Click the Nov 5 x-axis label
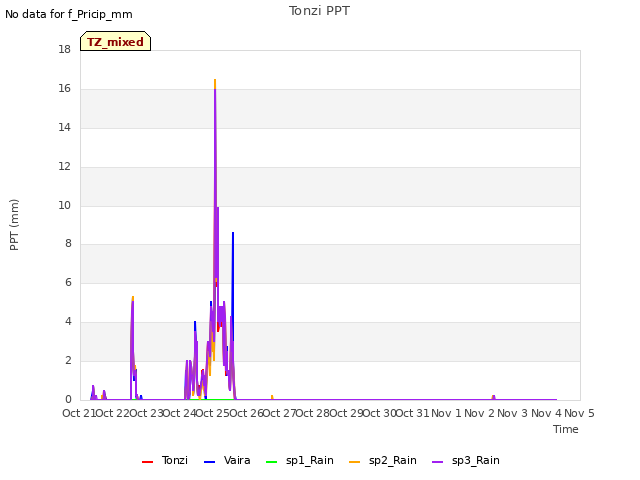Viewport: 640px width, 480px height. click(x=579, y=413)
